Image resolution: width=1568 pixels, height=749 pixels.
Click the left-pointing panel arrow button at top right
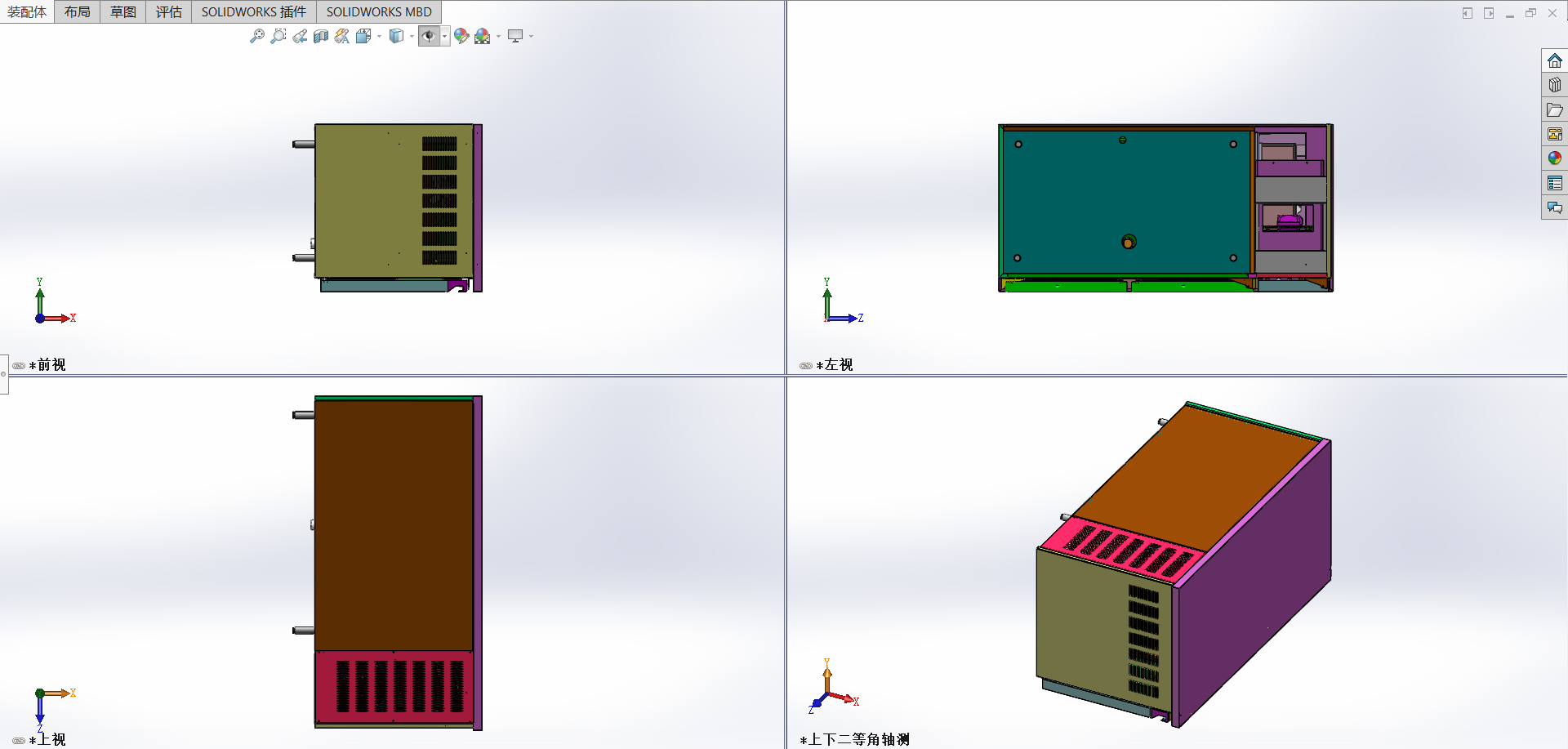(1468, 13)
